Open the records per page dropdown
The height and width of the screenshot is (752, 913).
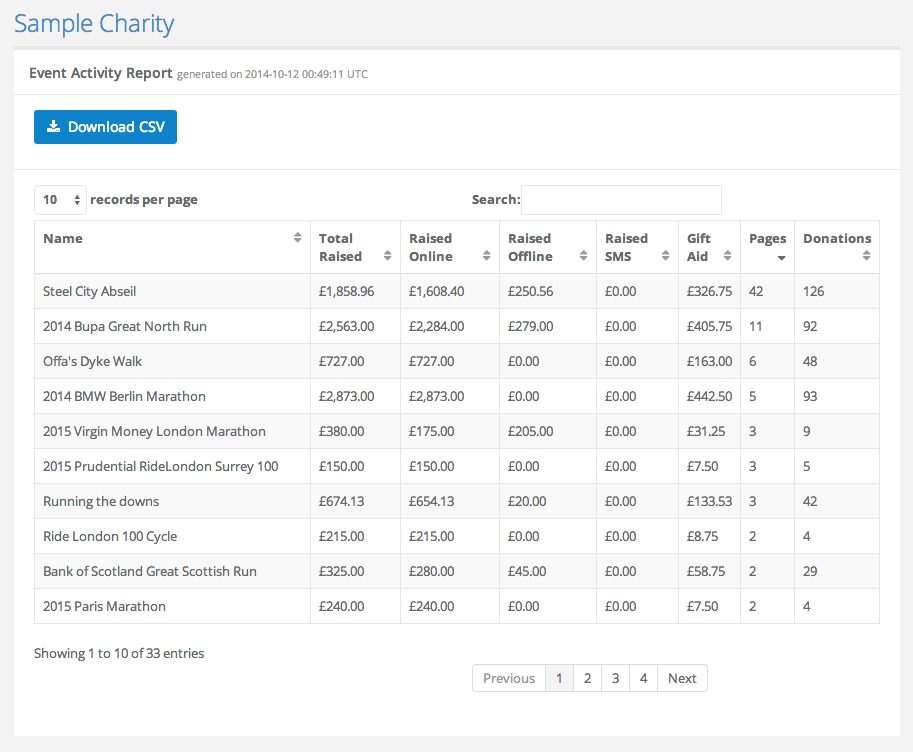[61, 200]
